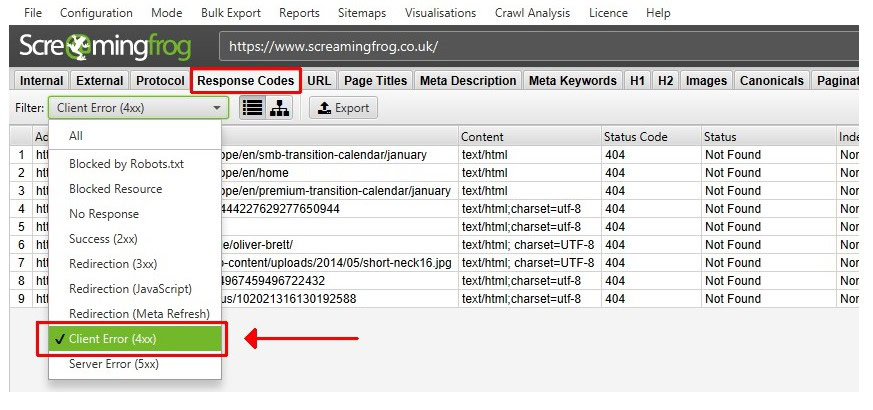Open the Licence menu
This screenshot has height=410, width=873.
tap(609, 13)
